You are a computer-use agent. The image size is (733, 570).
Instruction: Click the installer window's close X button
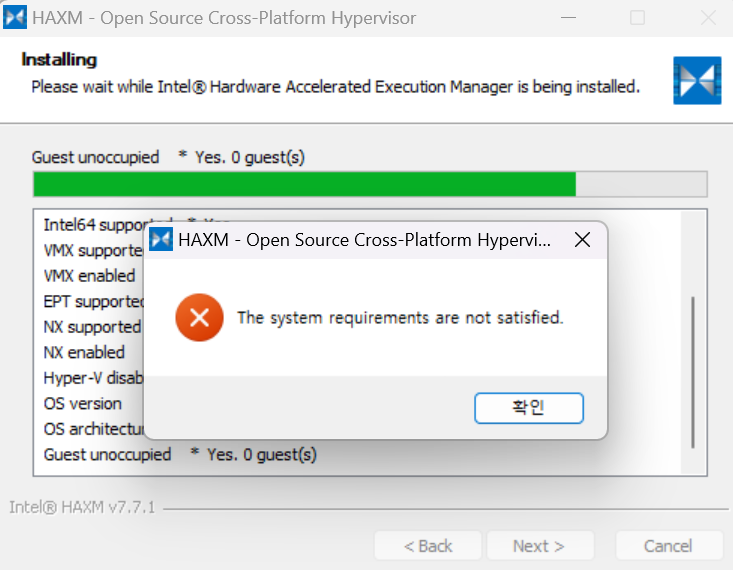pyautogui.click(x=709, y=18)
